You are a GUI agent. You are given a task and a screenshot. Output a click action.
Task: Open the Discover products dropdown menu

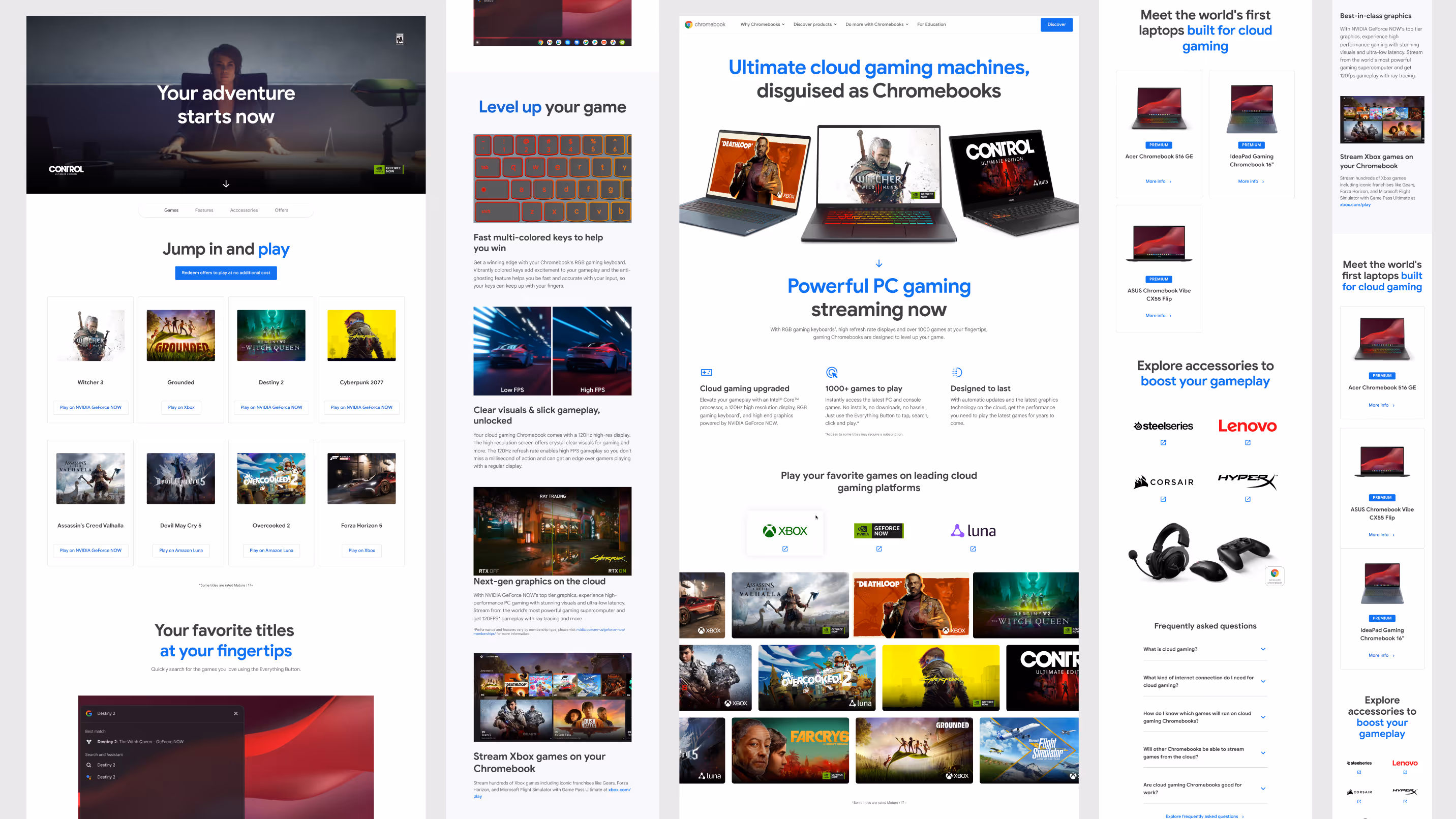pos(814,24)
